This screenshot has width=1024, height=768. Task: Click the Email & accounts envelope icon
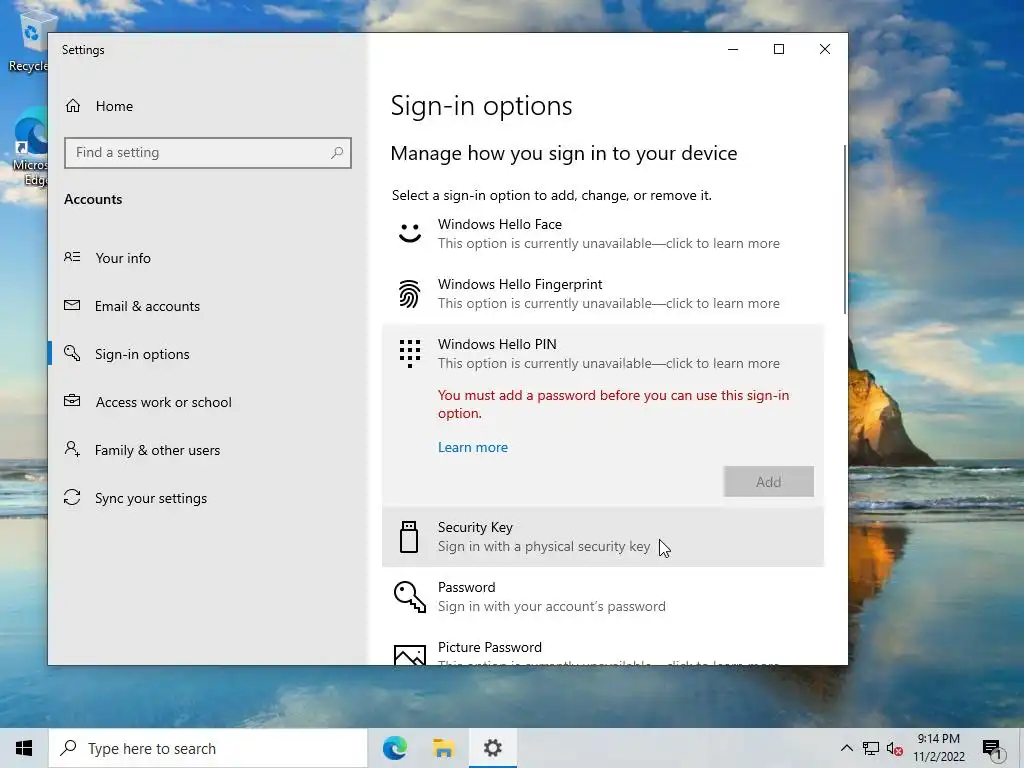point(72,305)
